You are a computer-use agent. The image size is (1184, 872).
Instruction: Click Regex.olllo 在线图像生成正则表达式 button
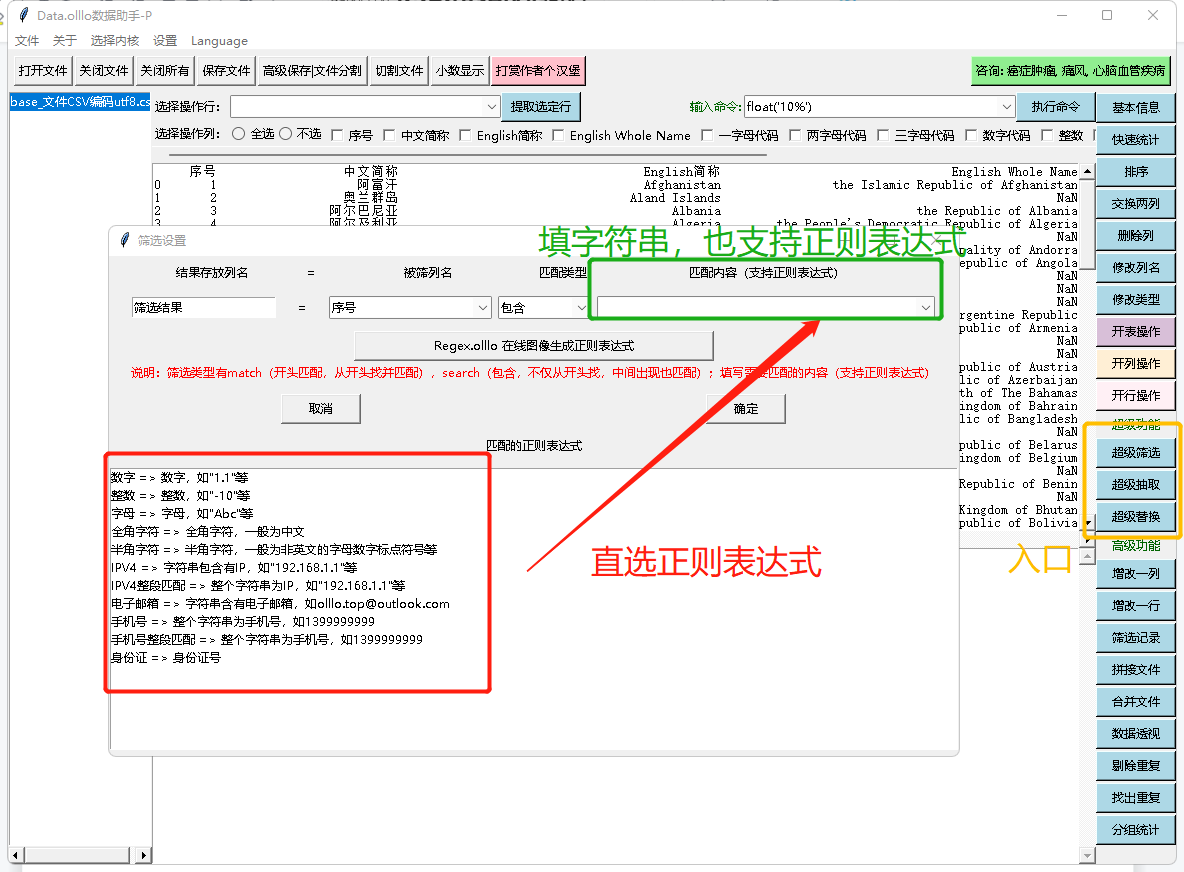point(533,346)
